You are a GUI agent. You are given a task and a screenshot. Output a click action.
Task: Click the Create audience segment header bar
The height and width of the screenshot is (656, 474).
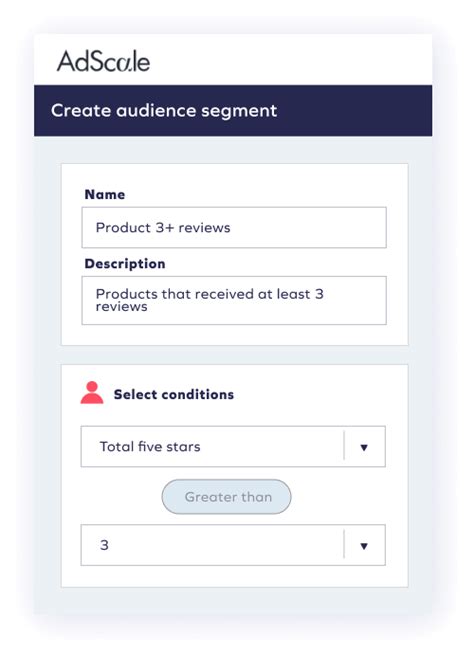tap(233, 110)
